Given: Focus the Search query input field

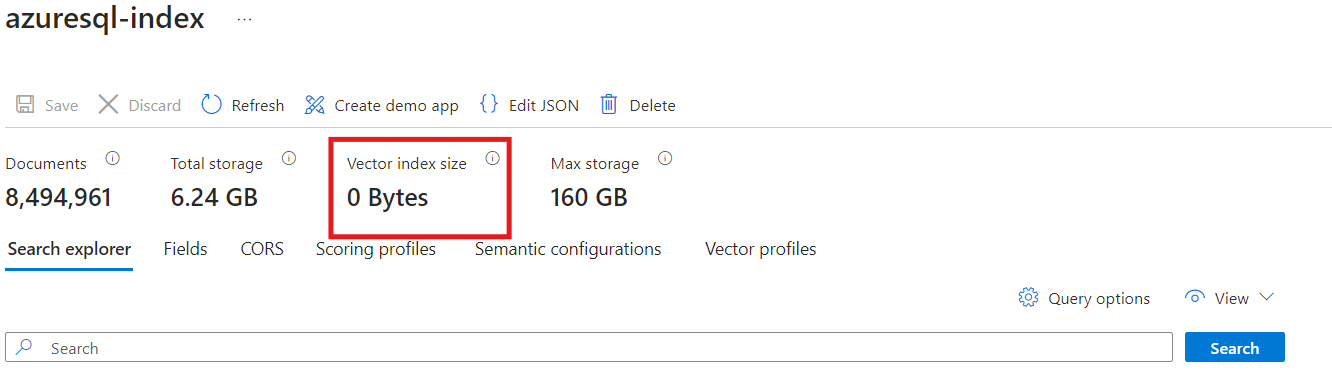Looking at the screenshot, I should point(589,348).
